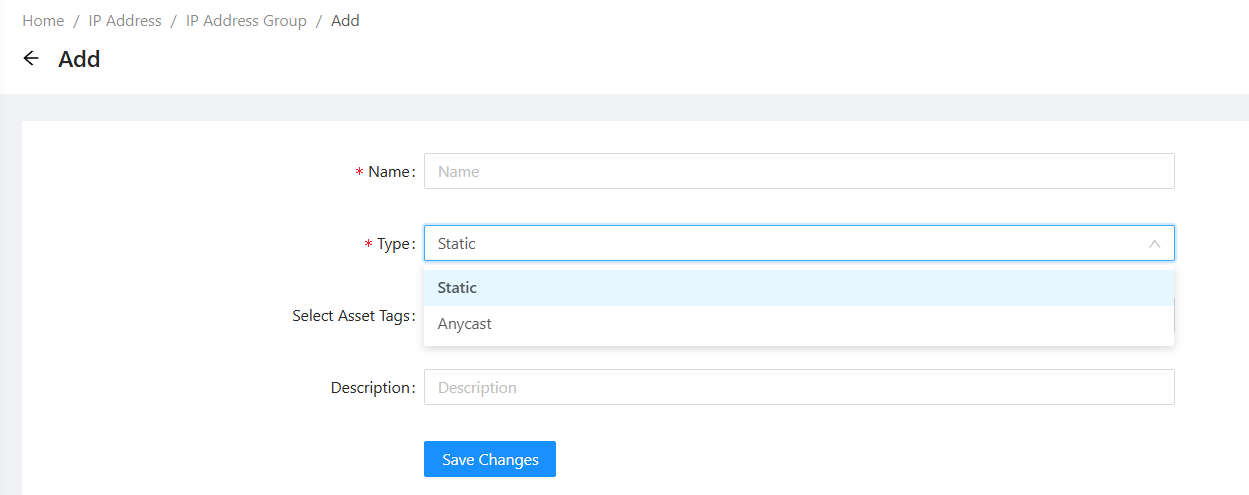Screen dimensions: 1249x495
Task: Click the Description field label
Action: point(371,388)
